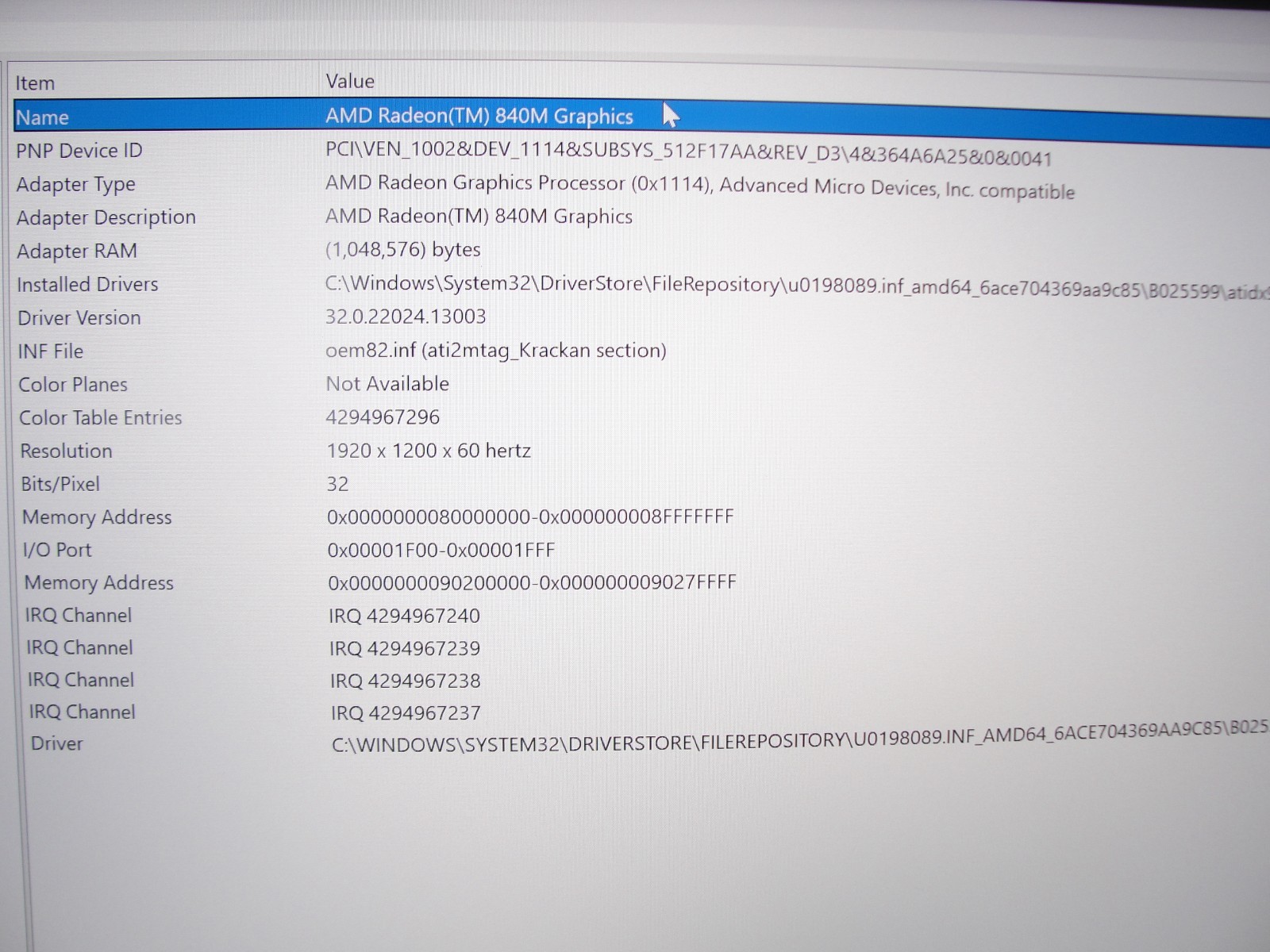Click the 0x00001F00-0x00001FFF port value
Screen dimensions: 1270x952
441,550
